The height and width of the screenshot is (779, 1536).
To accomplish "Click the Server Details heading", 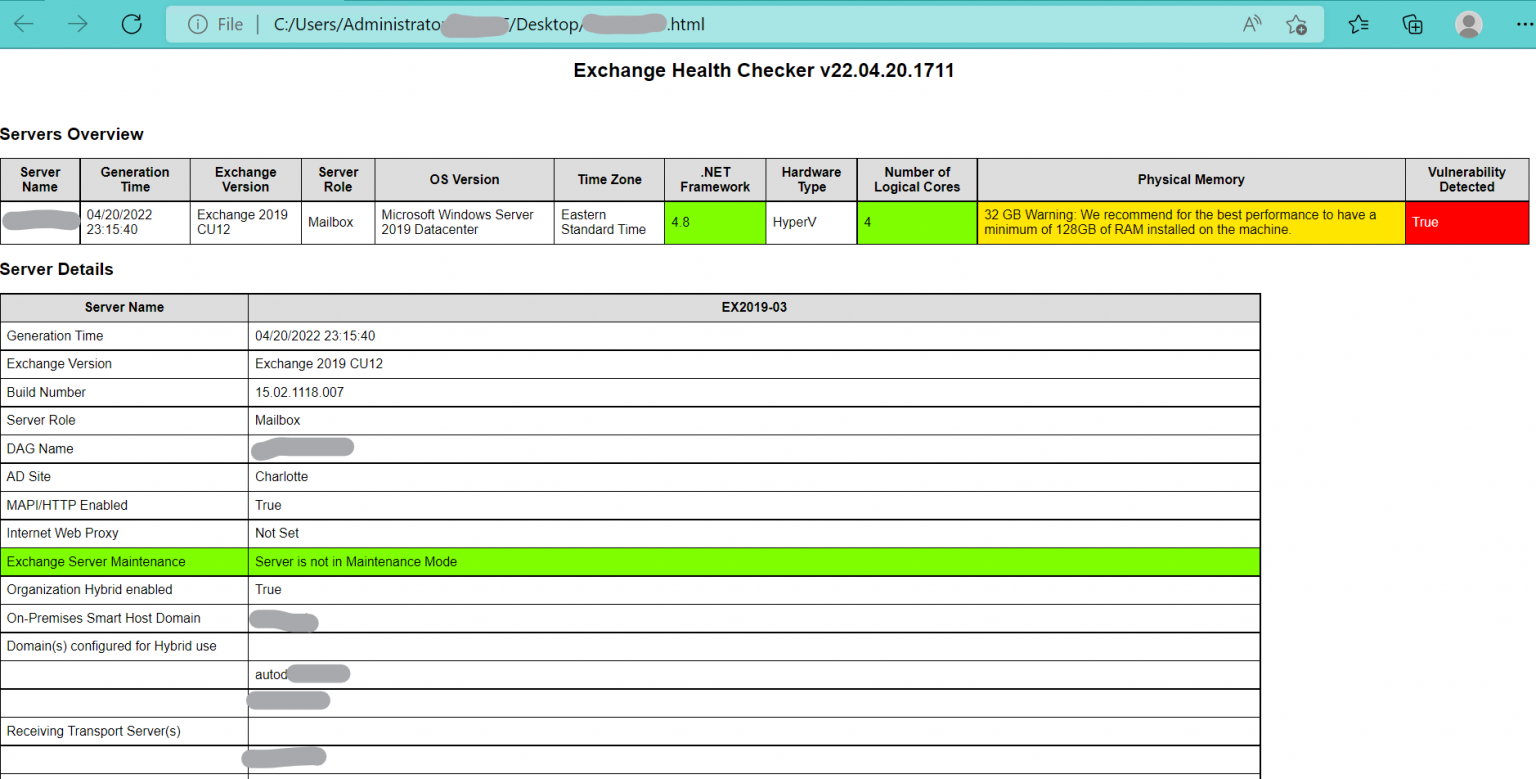I will [58, 269].
